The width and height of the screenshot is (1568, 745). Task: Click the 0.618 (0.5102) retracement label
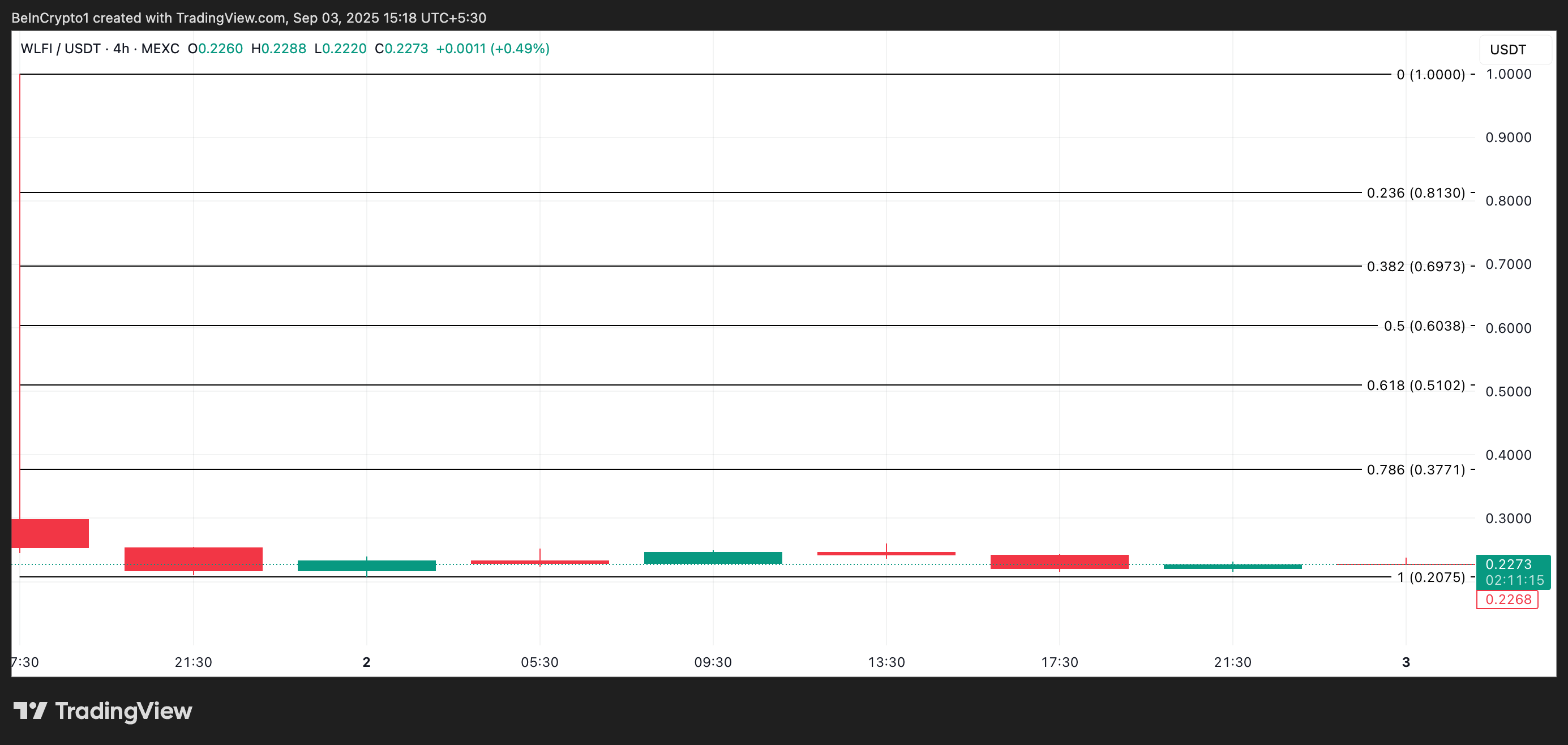1415,386
